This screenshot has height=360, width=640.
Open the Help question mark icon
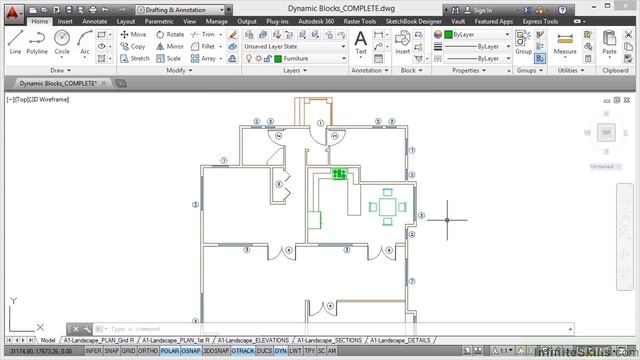(x=562, y=10)
